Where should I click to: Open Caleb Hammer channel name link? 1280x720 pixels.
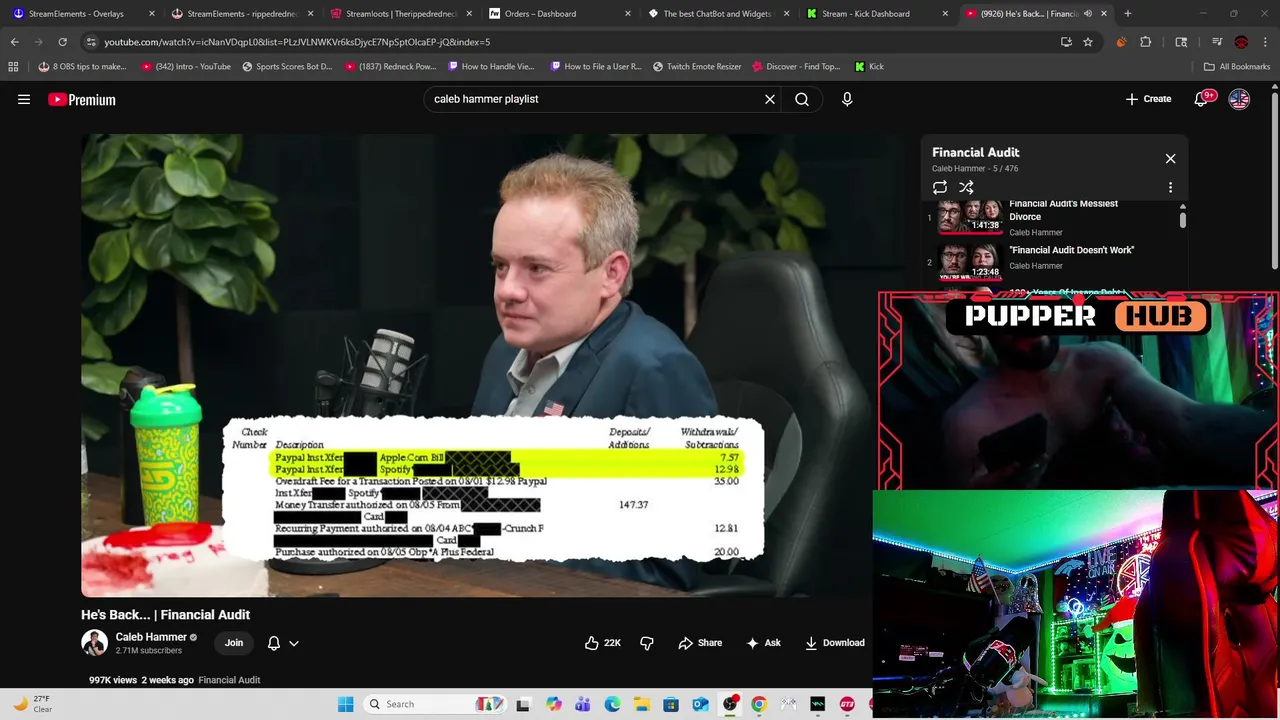(x=151, y=637)
